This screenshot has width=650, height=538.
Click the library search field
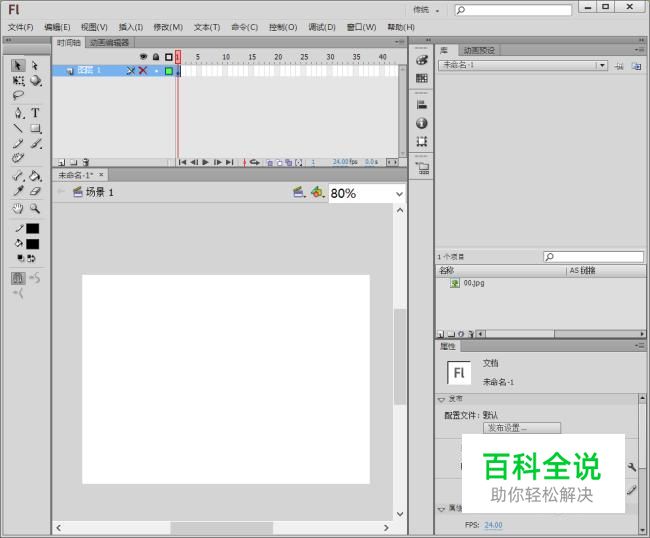tap(594, 257)
